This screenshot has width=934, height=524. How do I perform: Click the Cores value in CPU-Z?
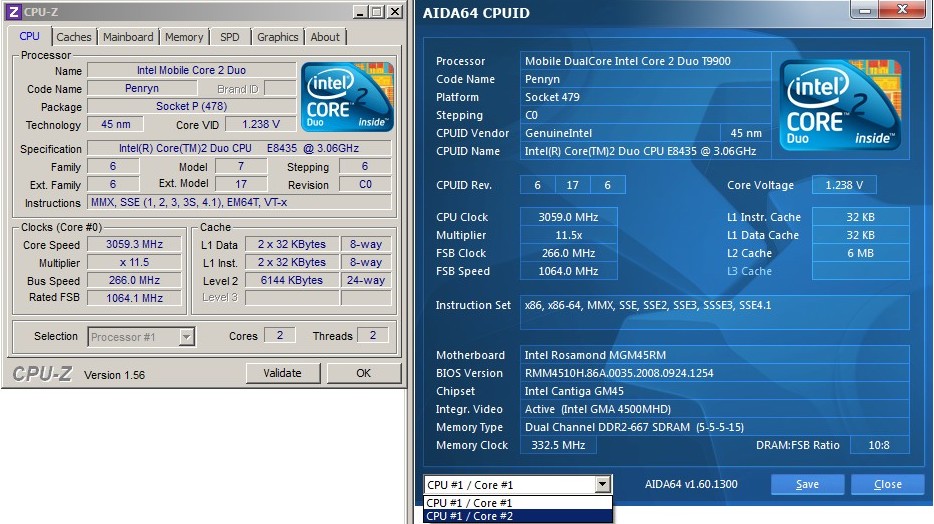[x=279, y=335]
